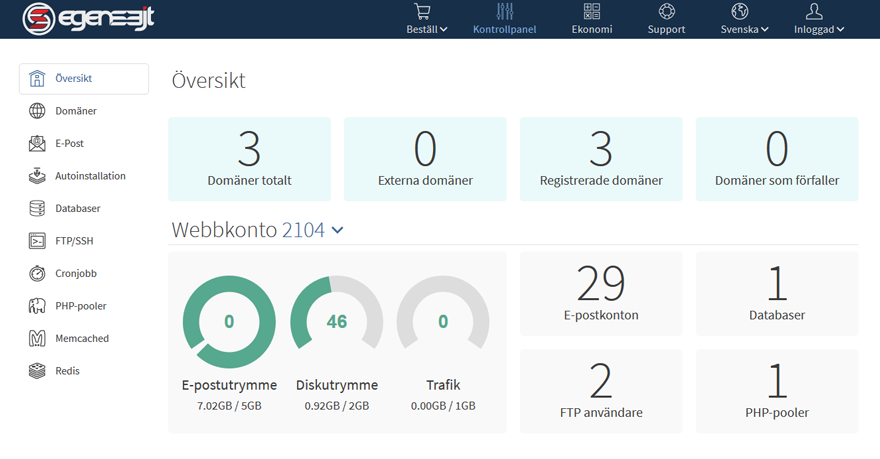Click the Egensajt logo
Image resolution: width=880 pixels, height=459 pixels.
[88, 19]
